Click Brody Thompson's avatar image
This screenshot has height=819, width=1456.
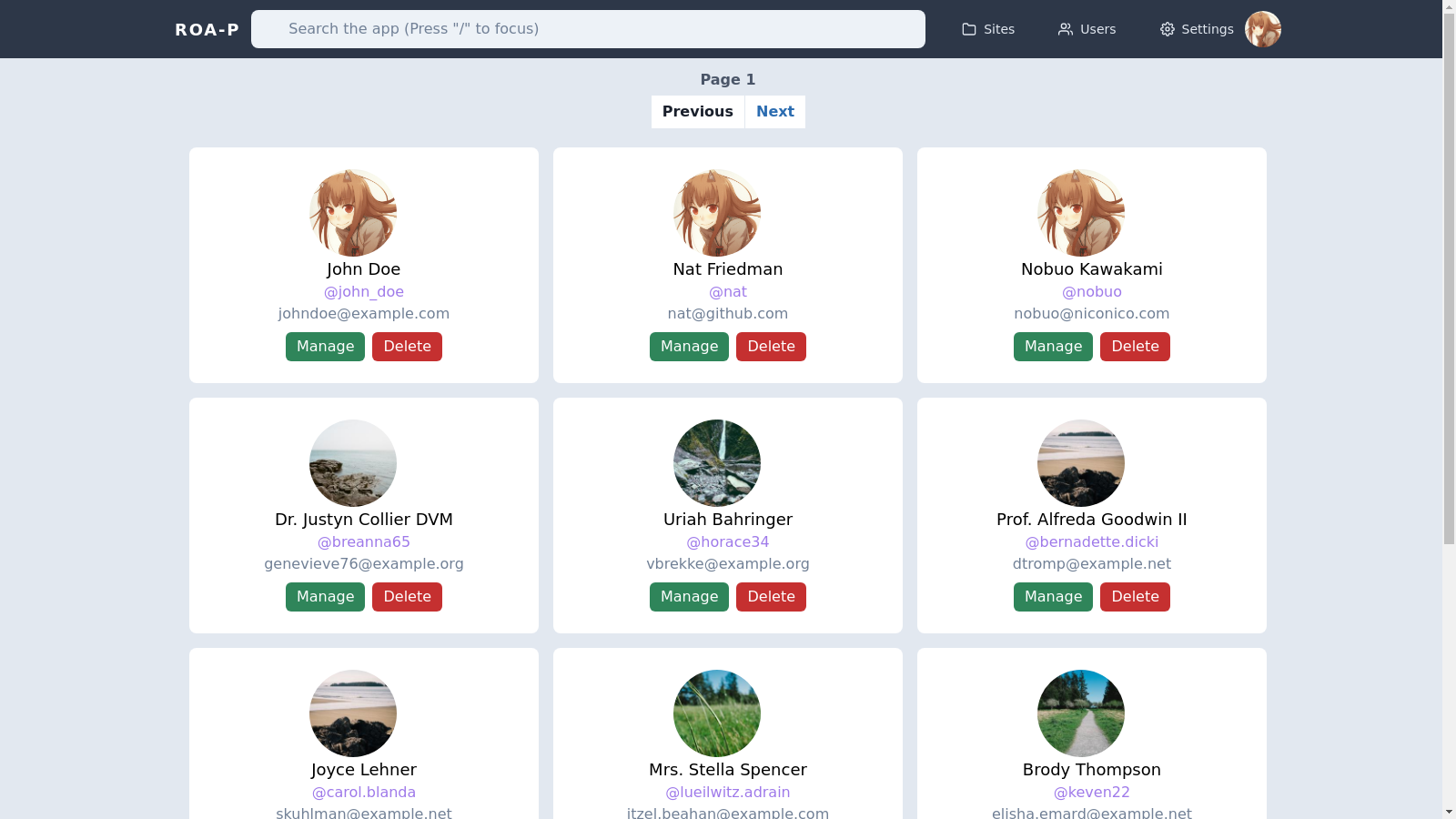coord(1080,713)
